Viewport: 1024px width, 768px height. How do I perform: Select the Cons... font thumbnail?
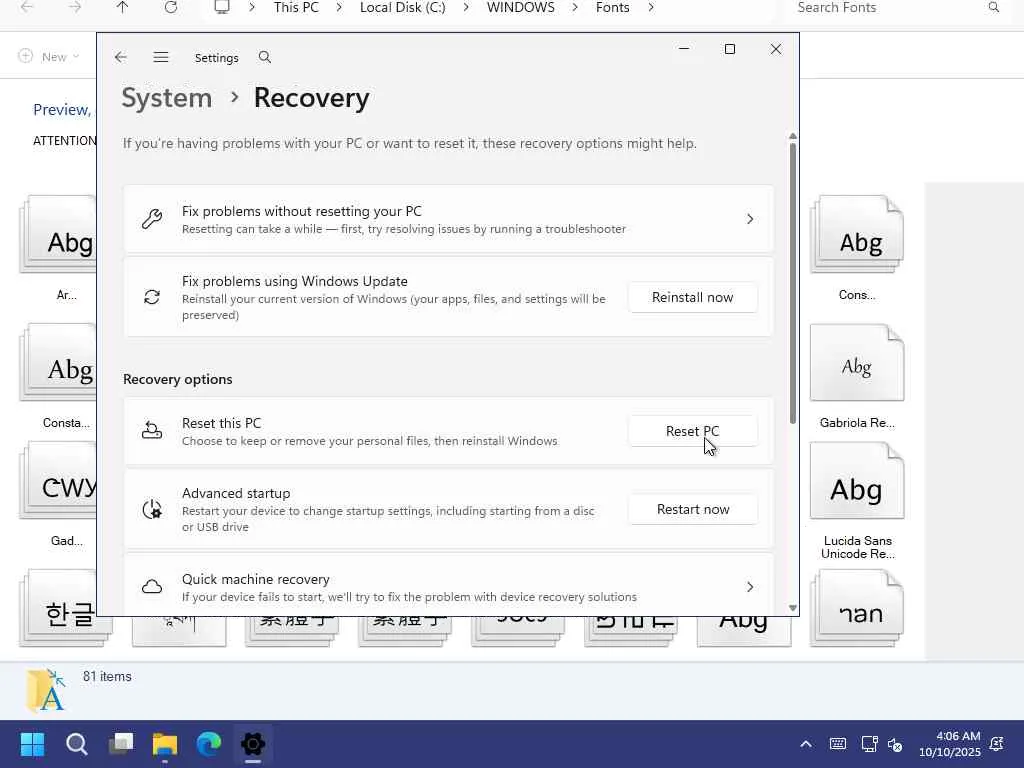click(x=857, y=234)
